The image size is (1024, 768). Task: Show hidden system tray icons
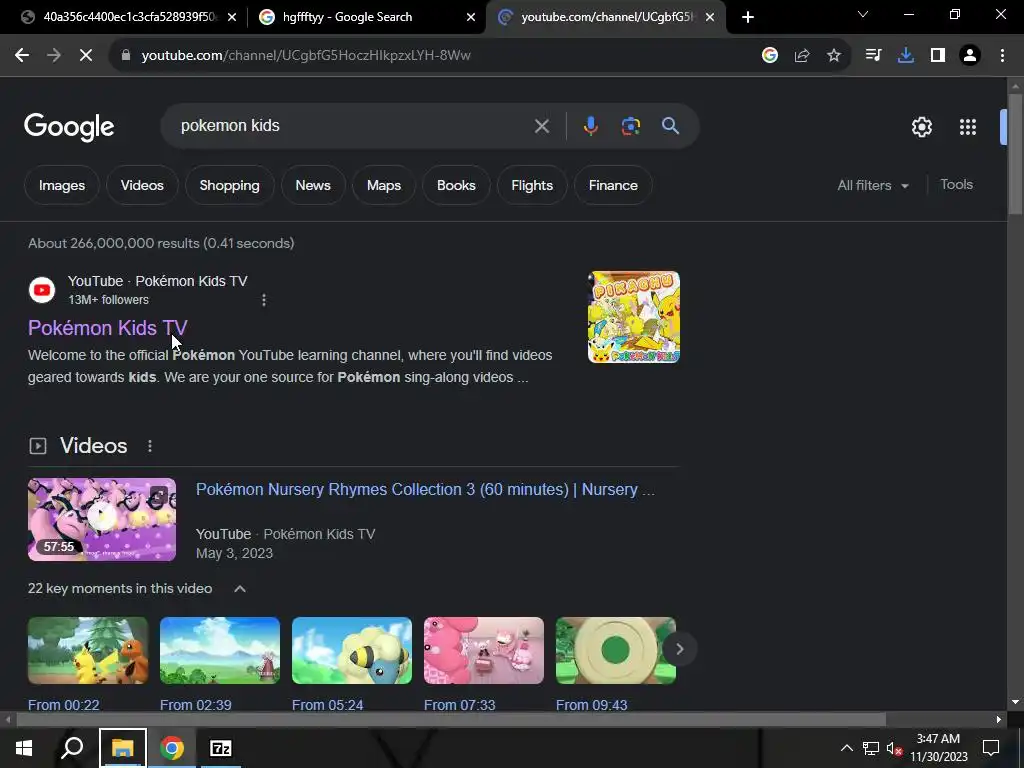point(846,748)
